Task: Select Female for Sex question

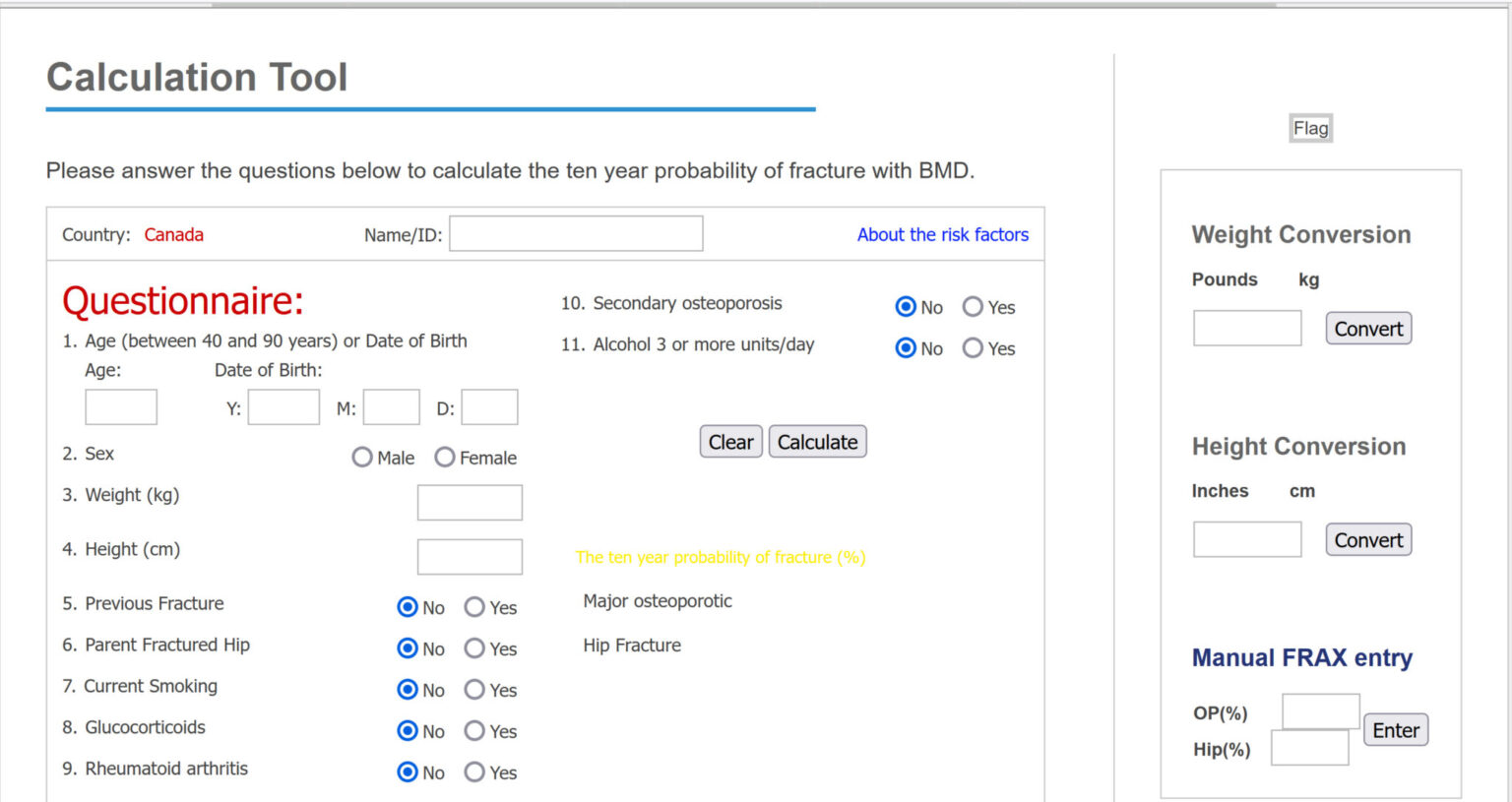Action: coord(445,457)
